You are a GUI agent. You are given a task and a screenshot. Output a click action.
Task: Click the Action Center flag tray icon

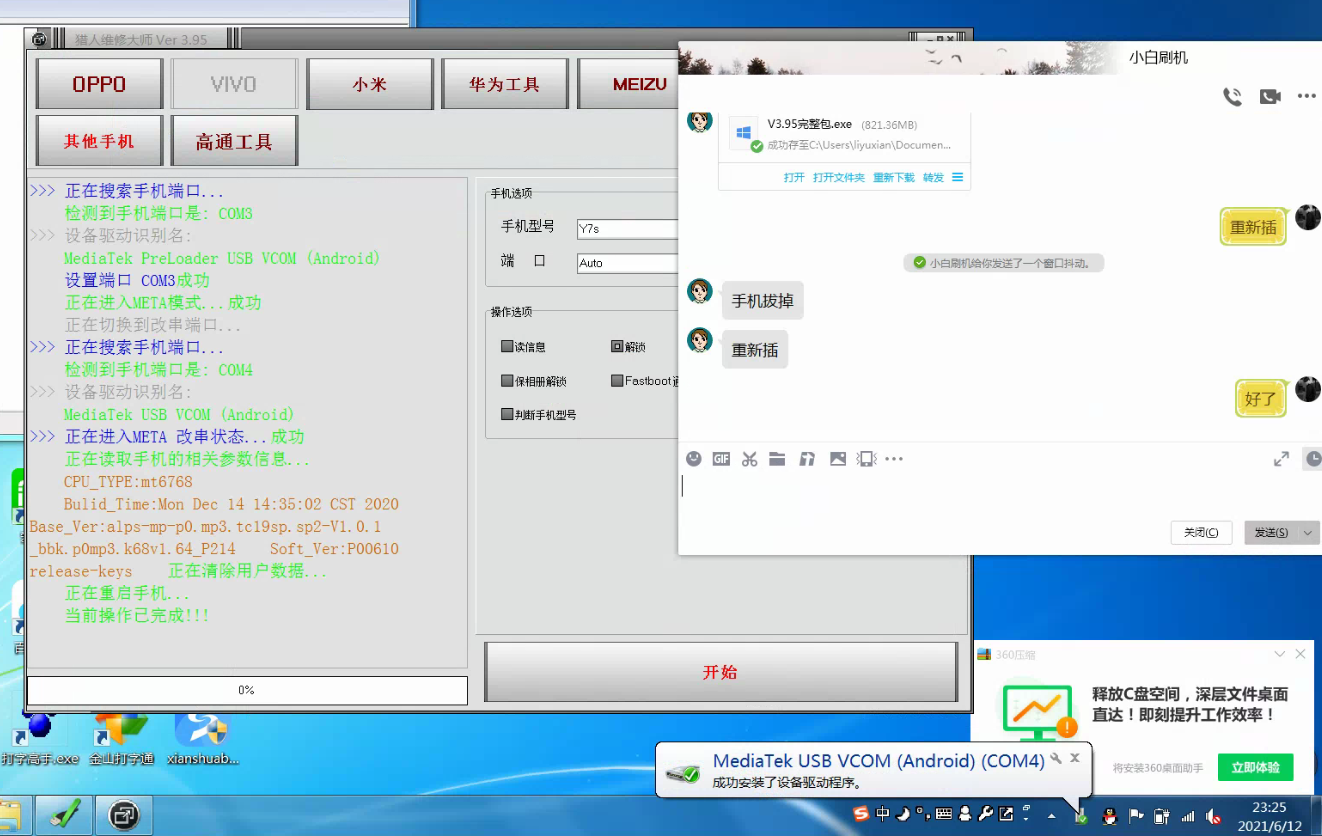pos(1135,816)
